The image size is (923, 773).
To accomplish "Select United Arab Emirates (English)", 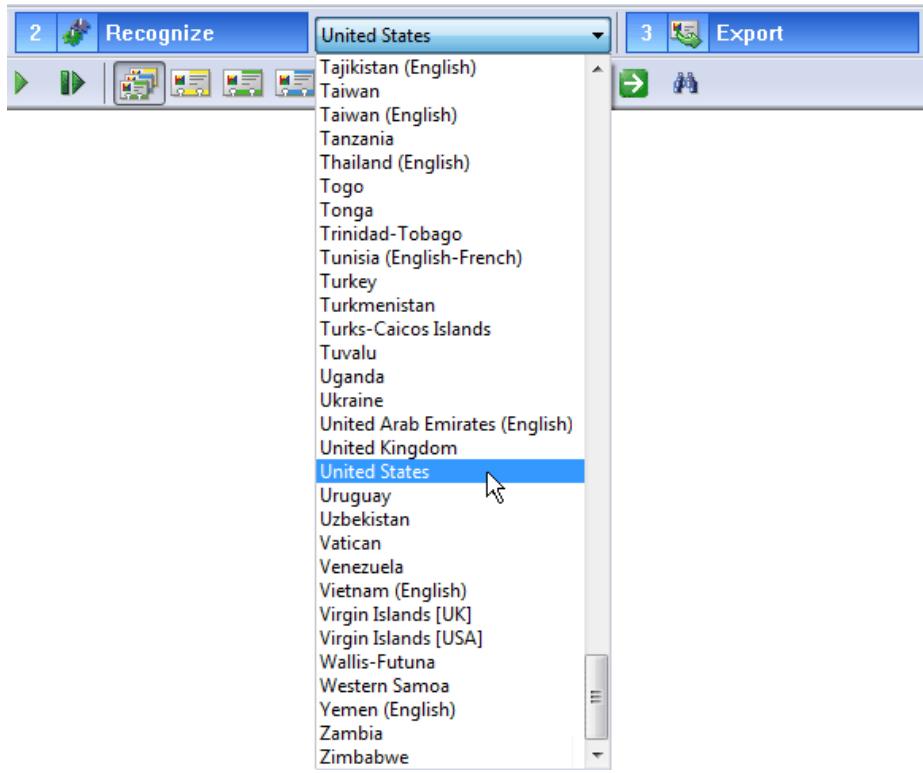I will pyautogui.click(x=450, y=424).
